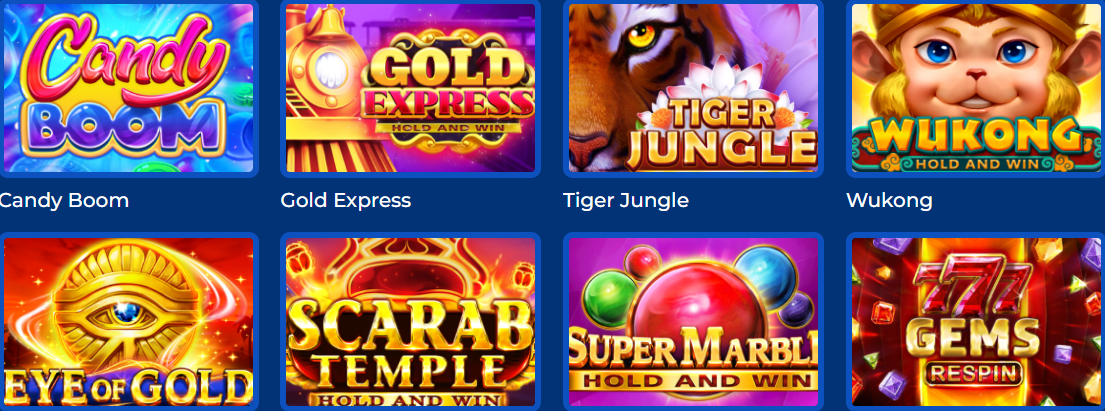Select the 777 Gems Respin thumbnail
This screenshot has width=1105, height=411.
tap(976, 321)
